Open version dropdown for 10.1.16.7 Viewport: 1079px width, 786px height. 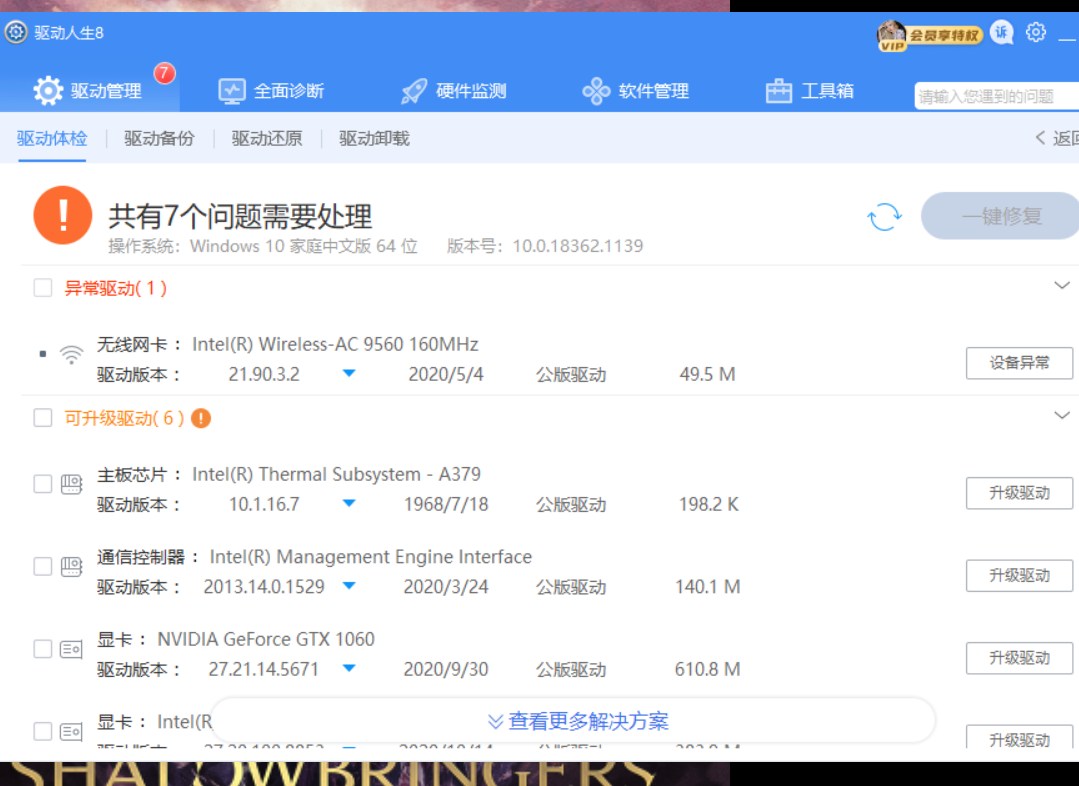(349, 503)
